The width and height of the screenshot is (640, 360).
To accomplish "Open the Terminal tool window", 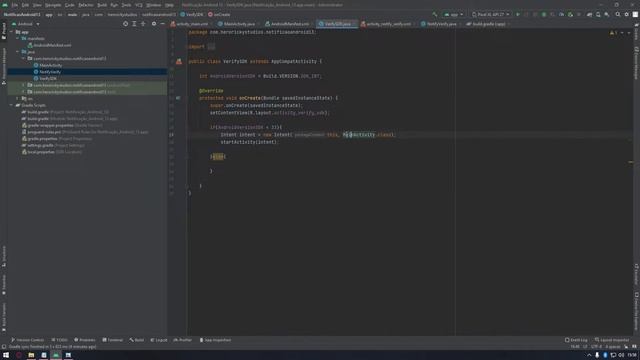I will click(113, 340).
